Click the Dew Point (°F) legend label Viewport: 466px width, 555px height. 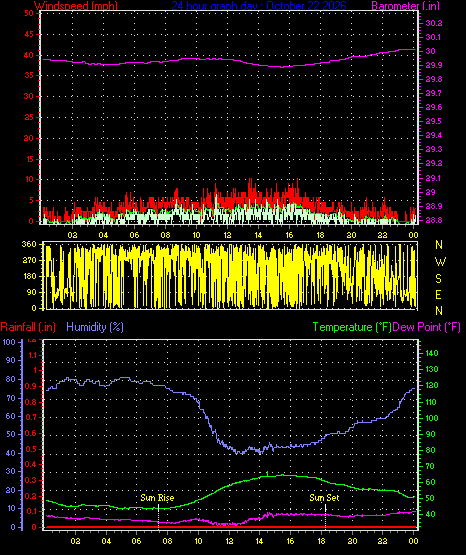point(427,327)
